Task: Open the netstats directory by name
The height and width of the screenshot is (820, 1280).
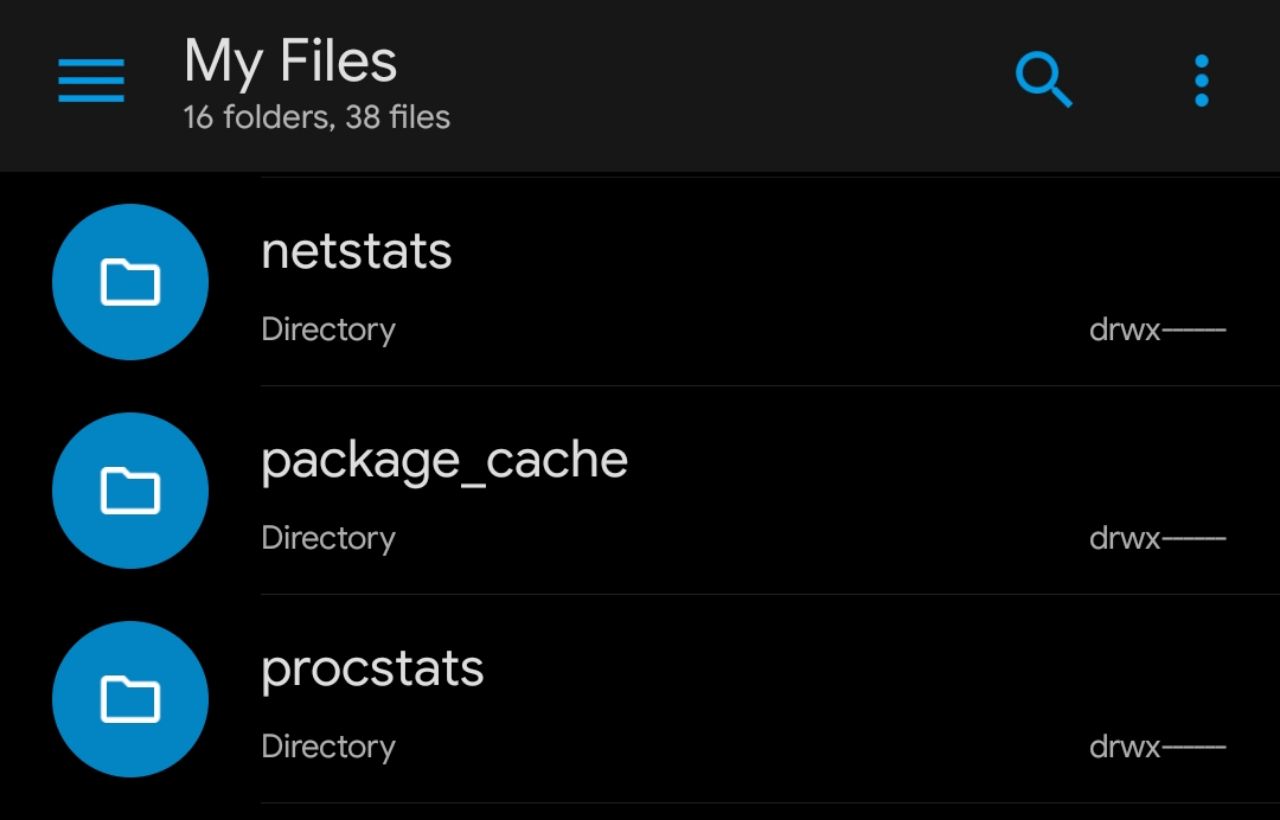Action: (356, 251)
